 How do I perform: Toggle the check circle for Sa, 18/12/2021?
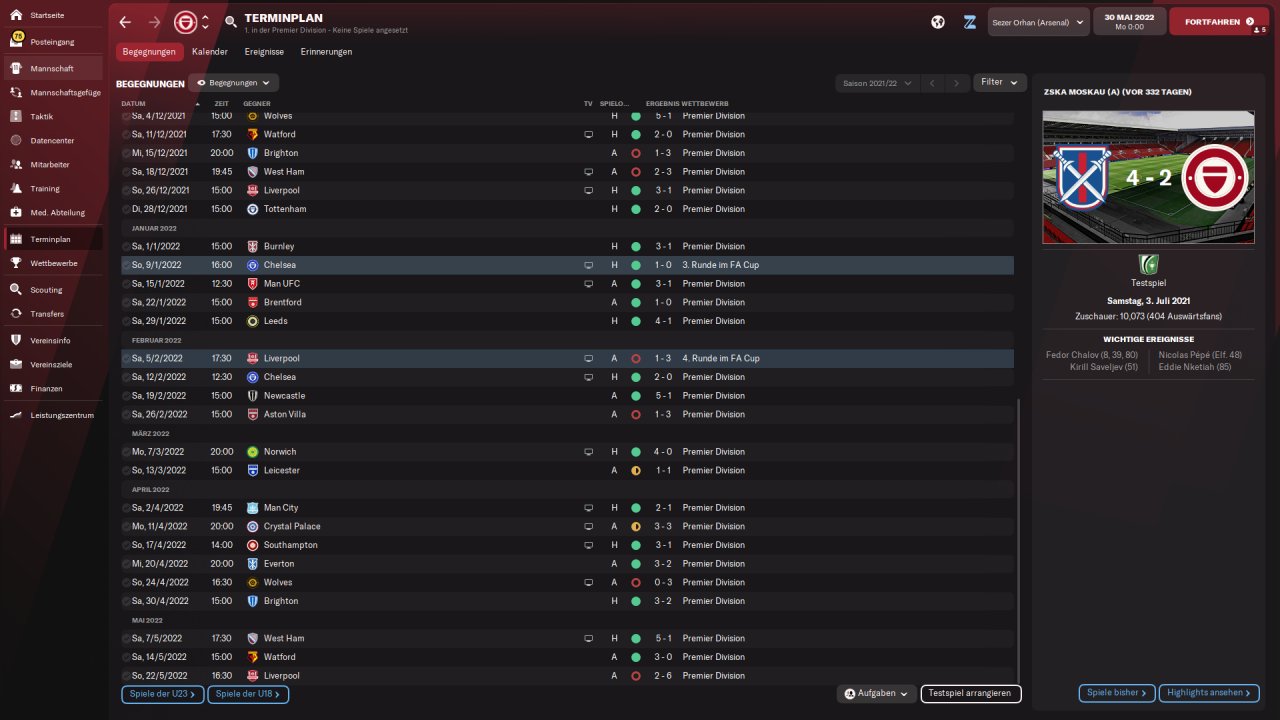tap(126, 172)
